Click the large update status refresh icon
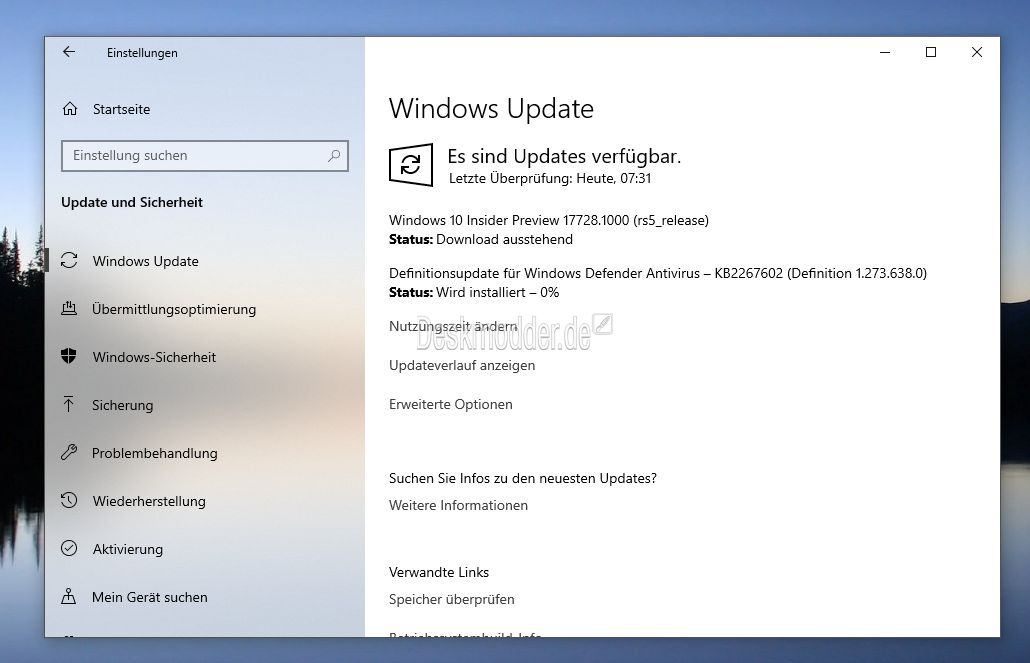This screenshot has width=1030, height=663. [x=411, y=165]
